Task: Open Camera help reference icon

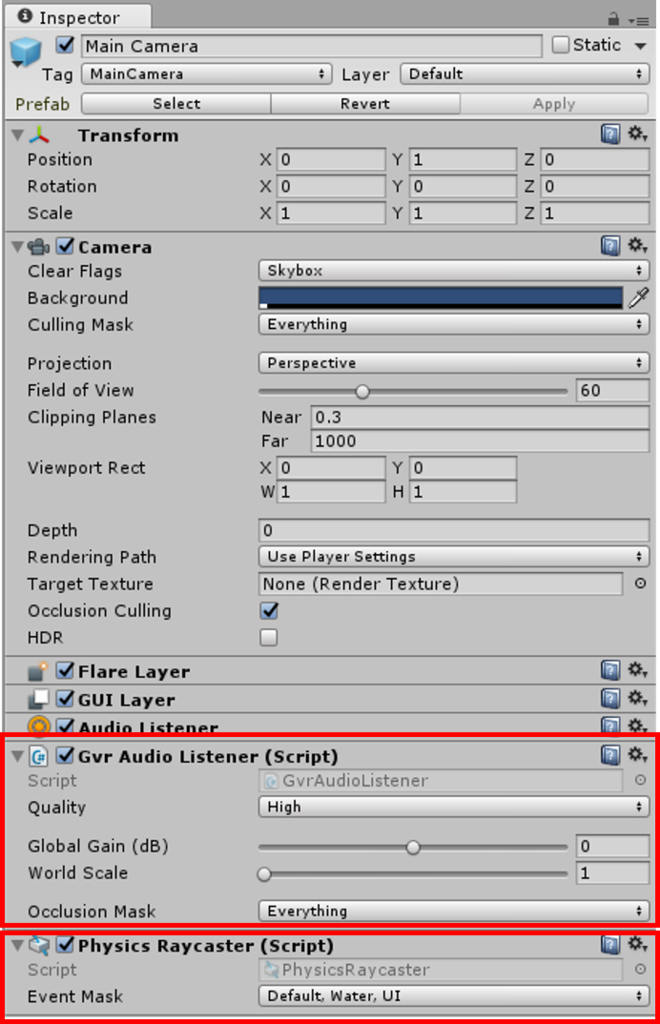Action: pyautogui.click(x=610, y=246)
